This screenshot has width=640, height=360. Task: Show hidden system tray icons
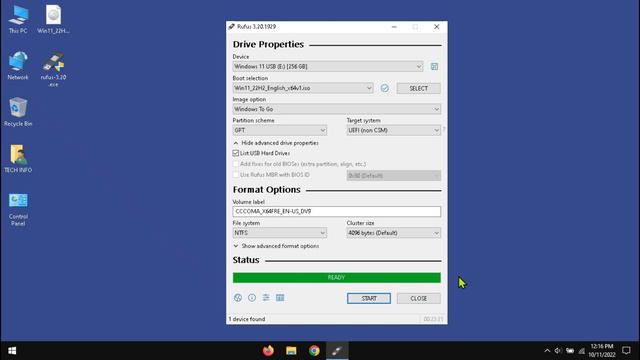click(x=547, y=351)
